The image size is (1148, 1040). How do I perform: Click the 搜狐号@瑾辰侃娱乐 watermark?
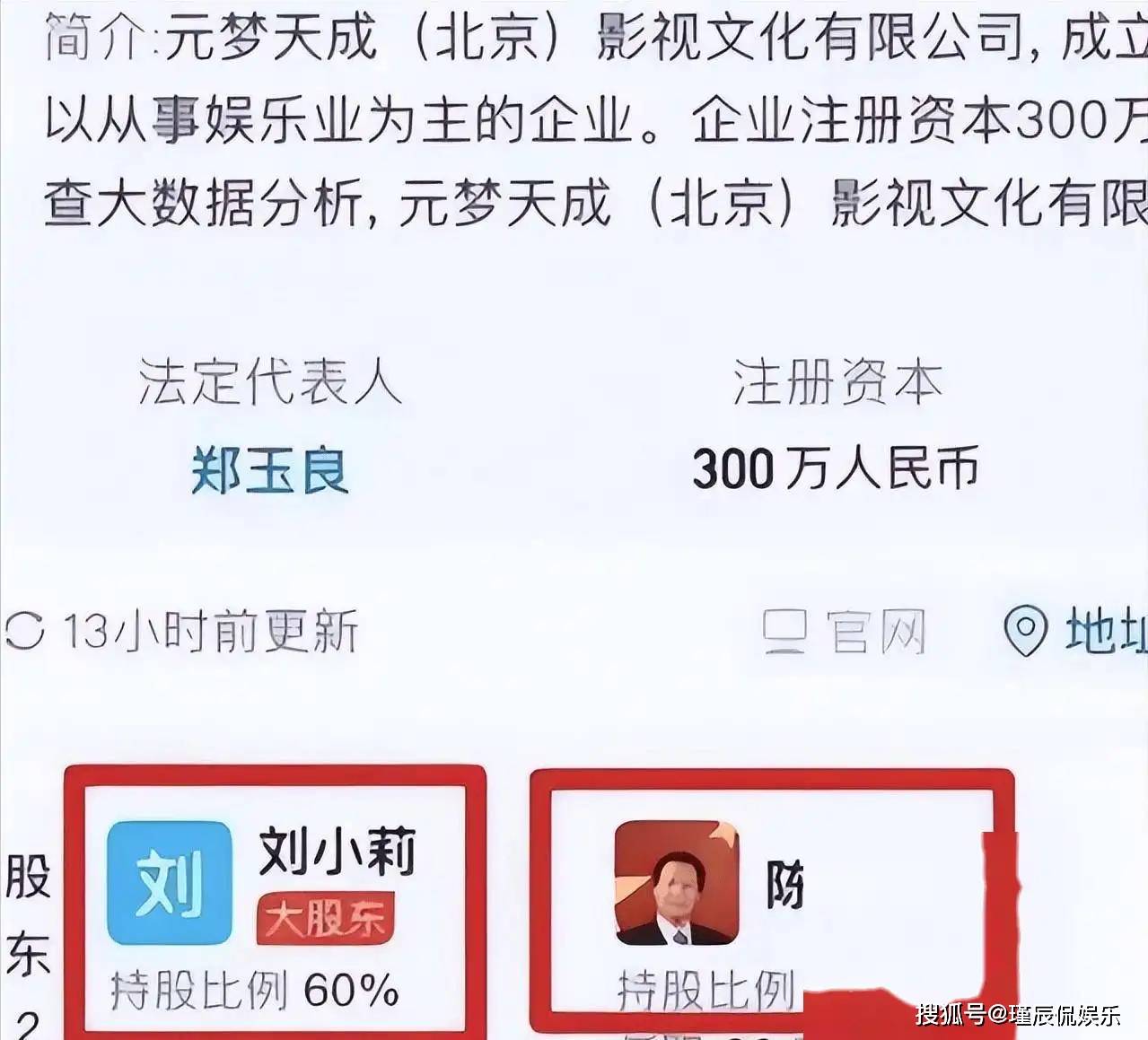tap(1019, 1015)
